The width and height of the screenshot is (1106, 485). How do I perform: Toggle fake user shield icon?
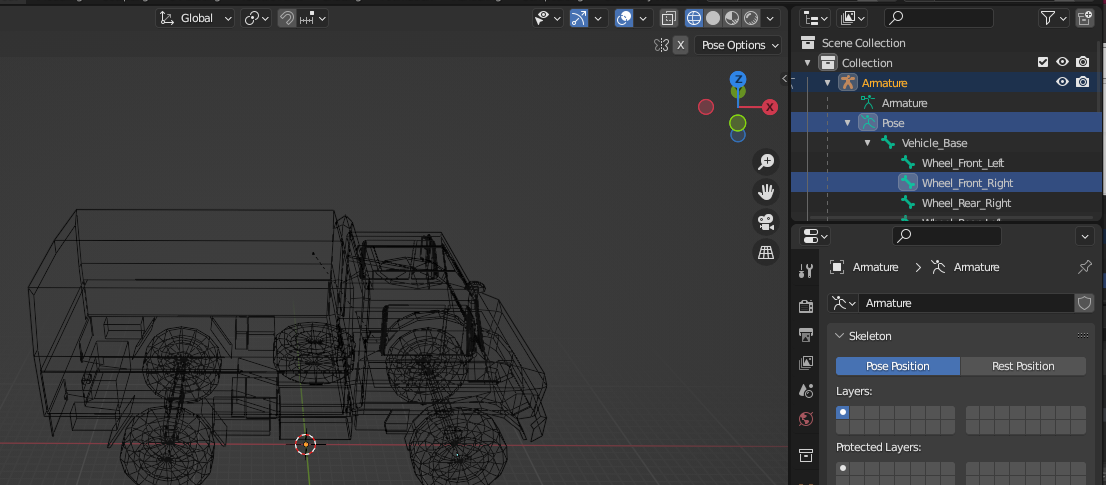pyautogui.click(x=1084, y=303)
